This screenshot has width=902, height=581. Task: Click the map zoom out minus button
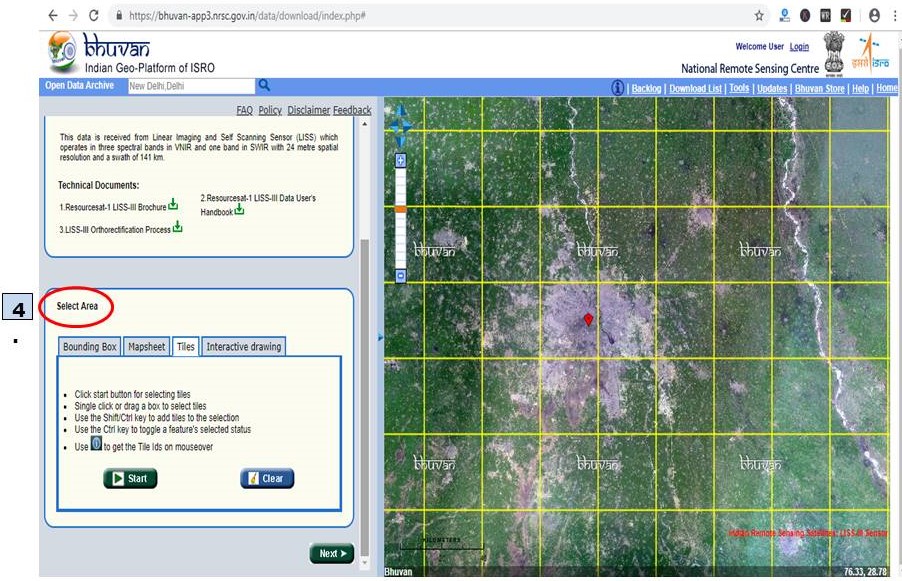(x=401, y=276)
